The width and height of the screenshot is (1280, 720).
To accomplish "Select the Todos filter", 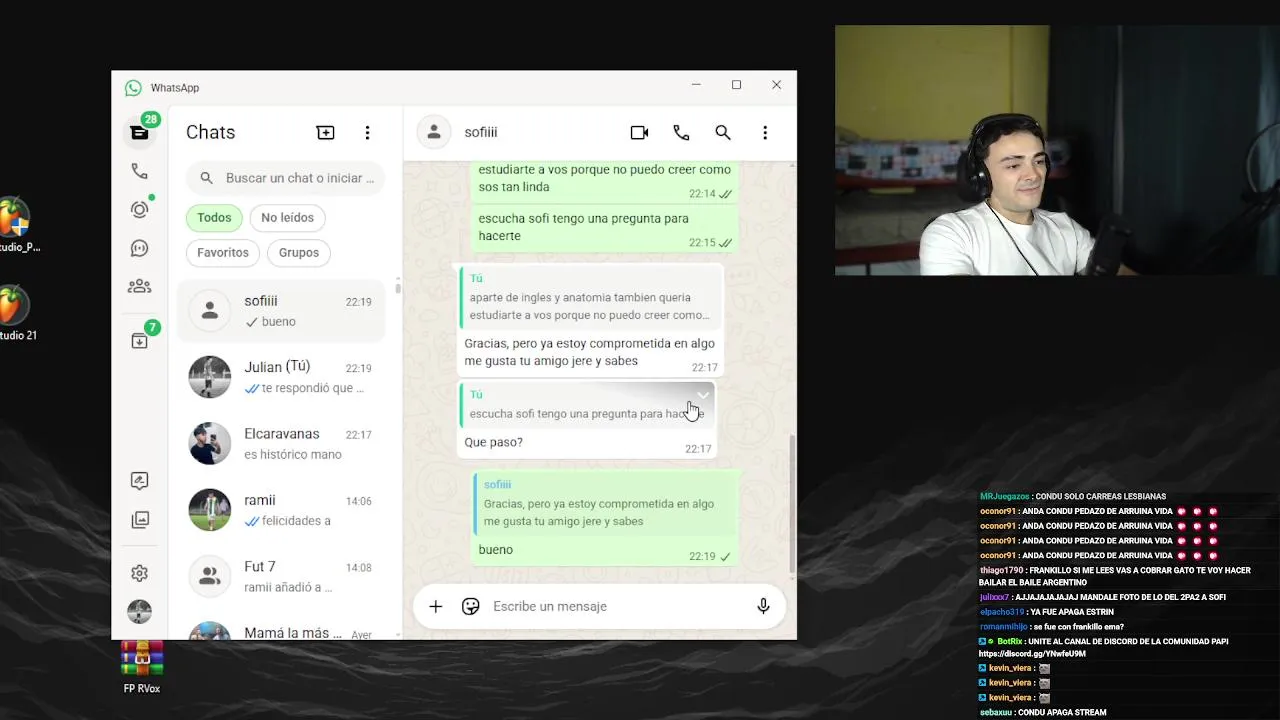I will pyautogui.click(x=214, y=217).
